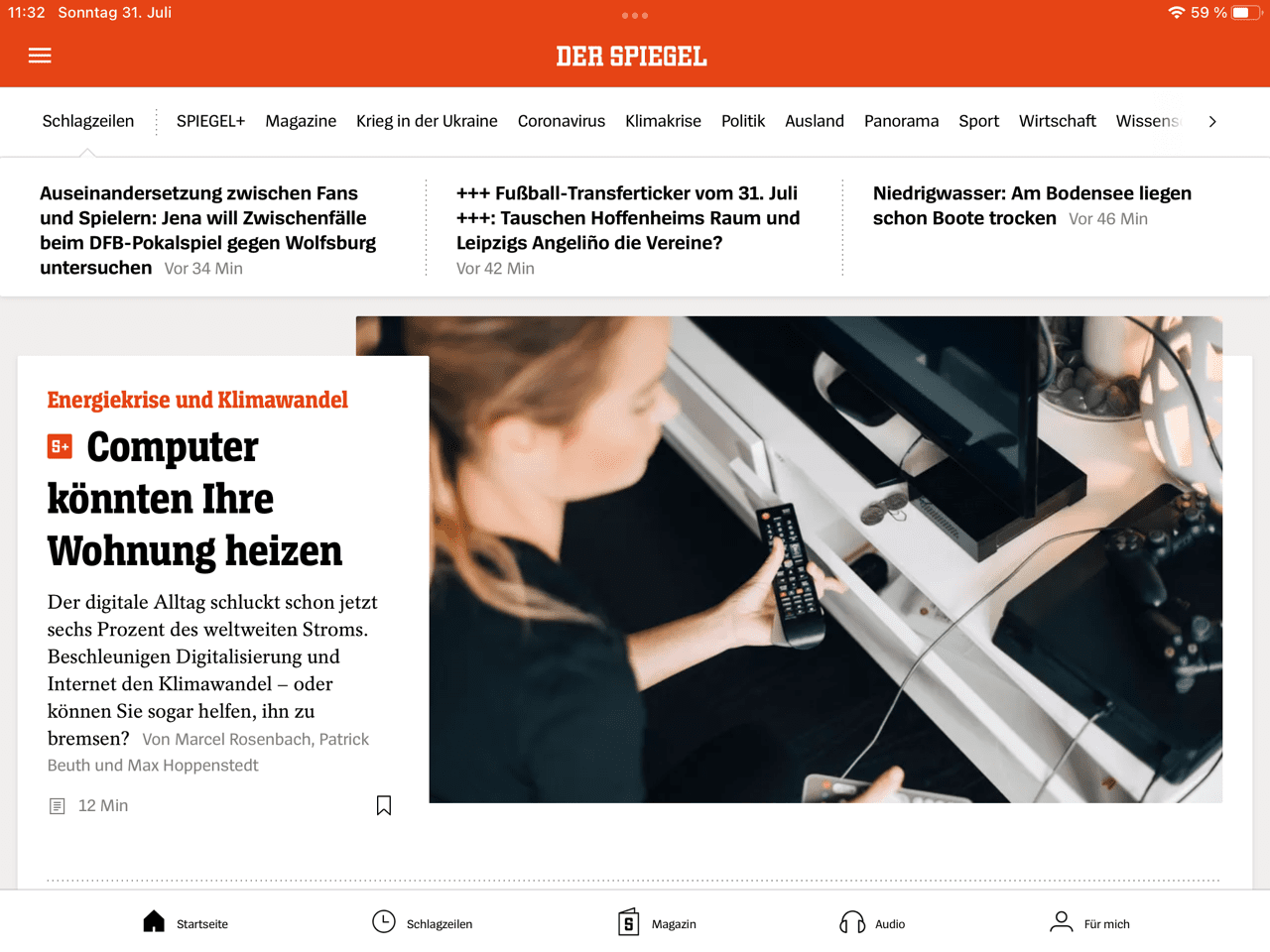Tap the Startseite home icon

pyautogui.click(x=154, y=922)
